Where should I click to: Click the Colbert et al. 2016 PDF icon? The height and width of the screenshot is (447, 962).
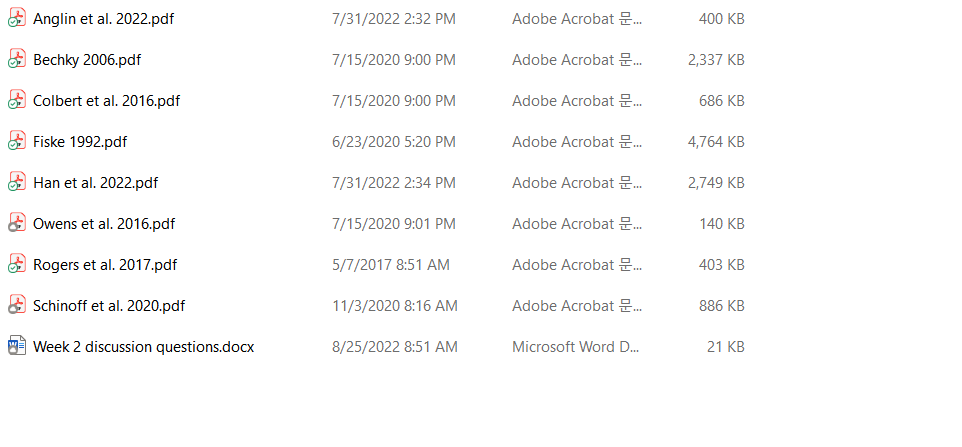[16, 101]
